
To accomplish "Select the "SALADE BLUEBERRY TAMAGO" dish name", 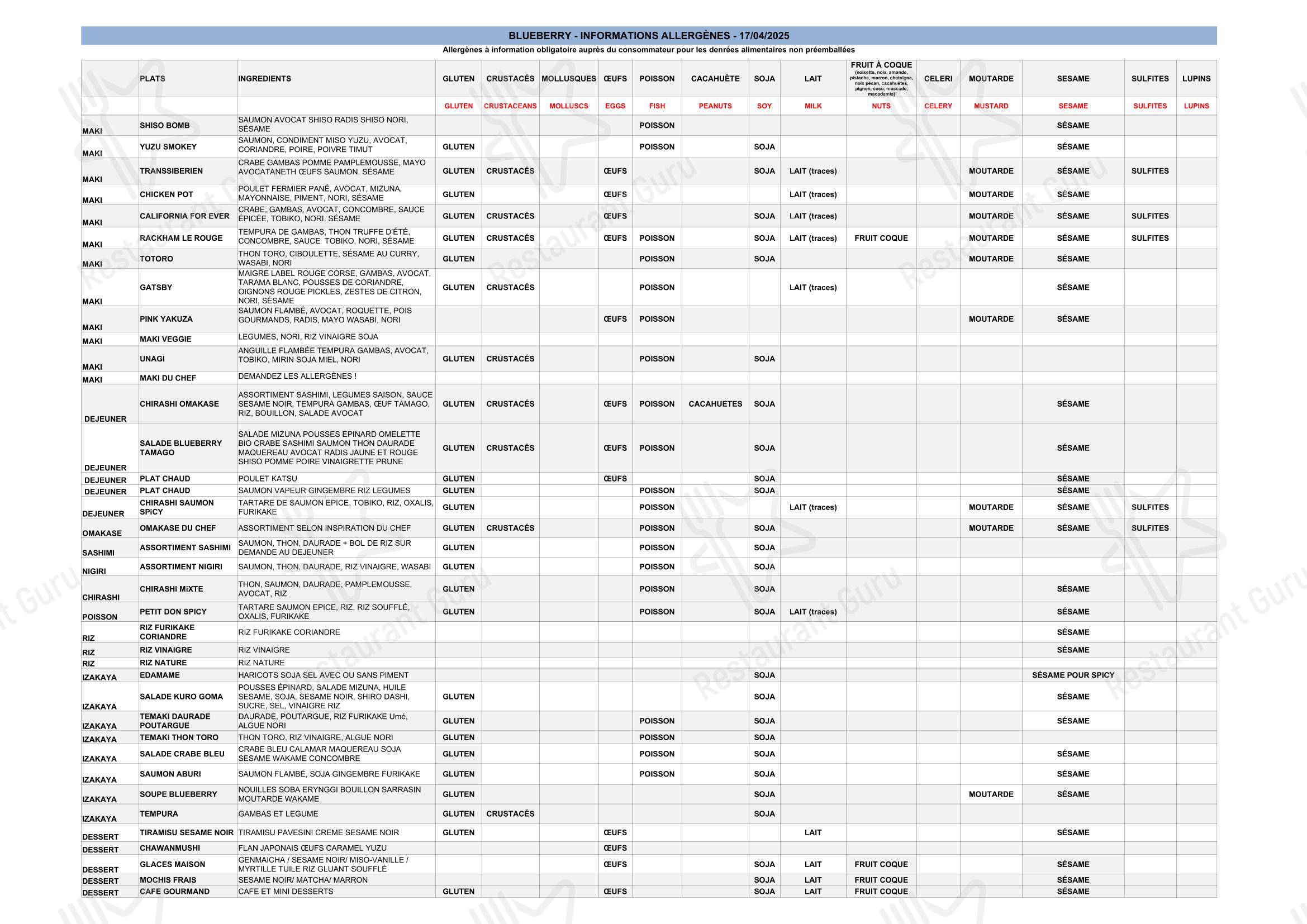I will point(181,449).
